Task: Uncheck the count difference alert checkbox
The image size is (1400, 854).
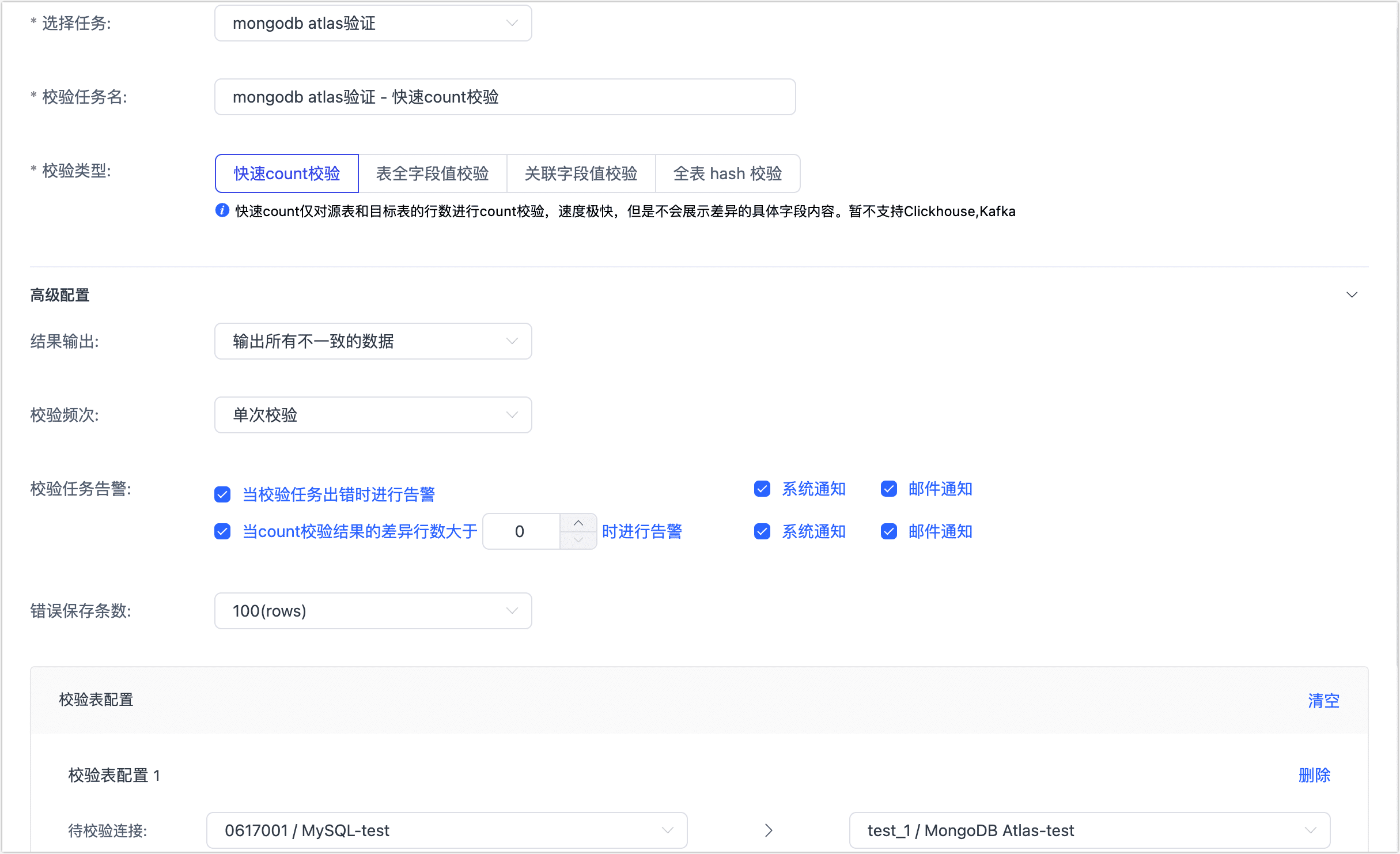Action: pos(222,531)
